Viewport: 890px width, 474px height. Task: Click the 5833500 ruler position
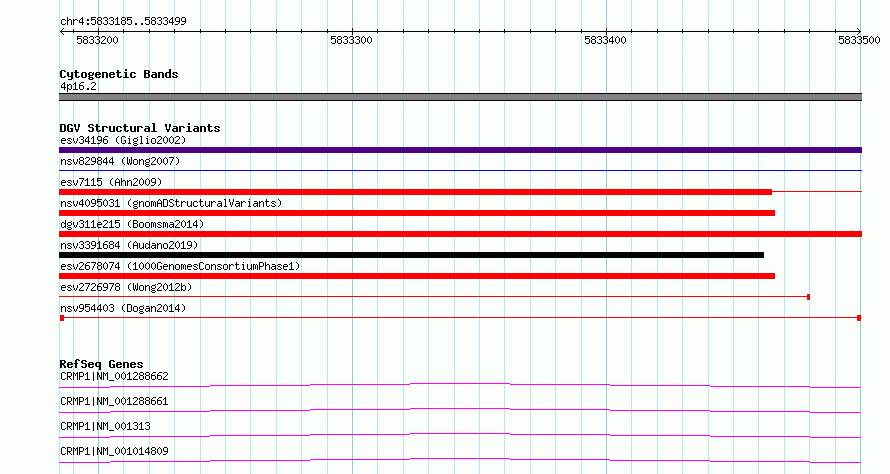pos(859,40)
